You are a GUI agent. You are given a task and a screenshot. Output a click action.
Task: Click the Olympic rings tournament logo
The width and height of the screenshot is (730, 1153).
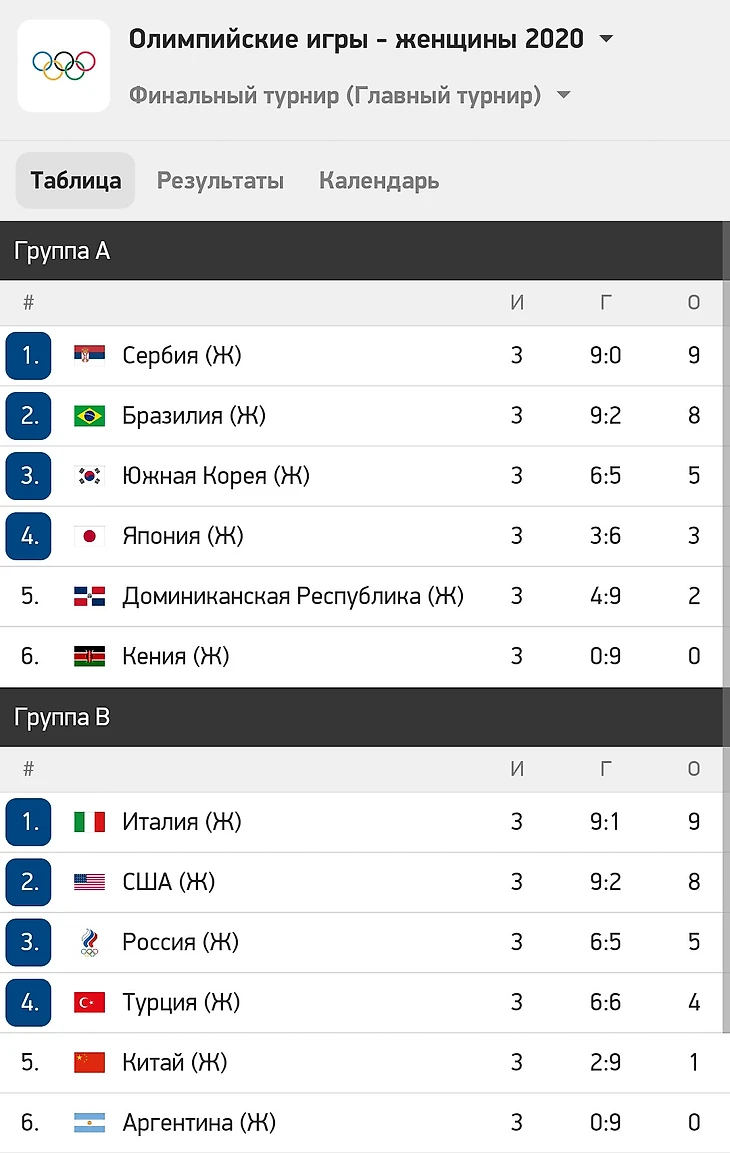coord(64,65)
